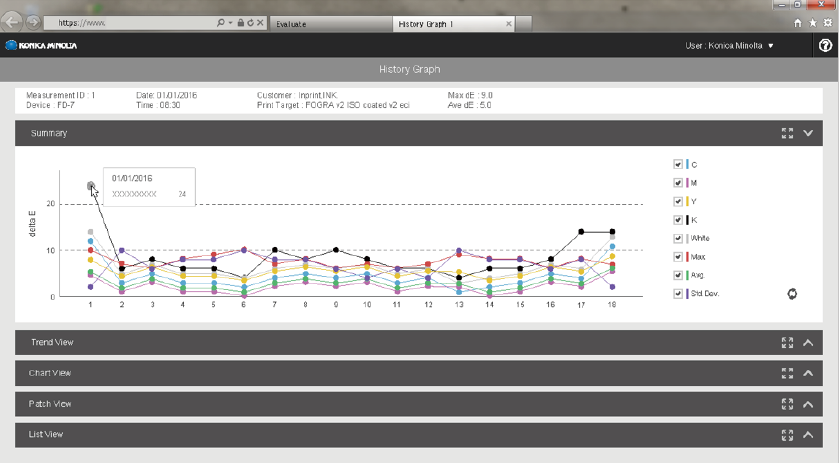This screenshot has height=463, width=839.
Task: Click the refresh icon beside the legend
Action: pos(792,294)
